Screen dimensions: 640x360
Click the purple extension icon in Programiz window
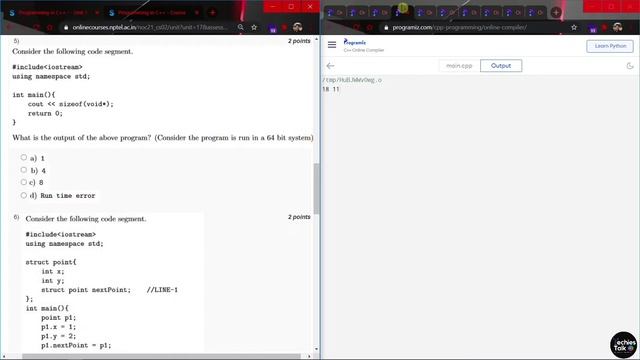click(593, 28)
